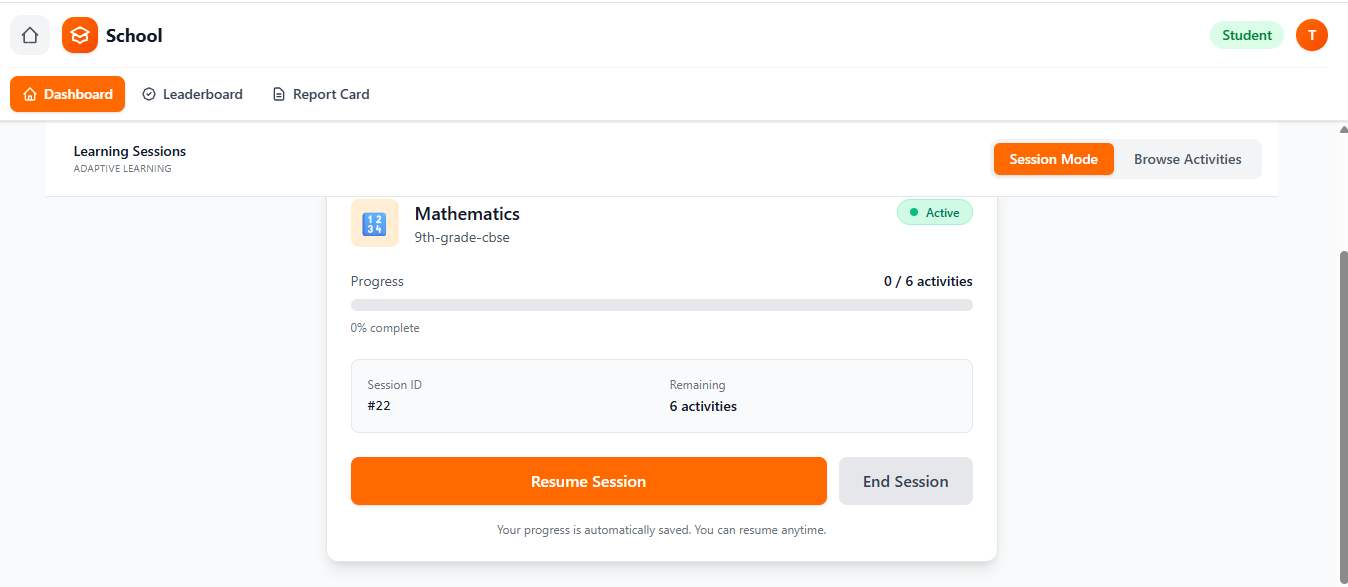This screenshot has width=1348, height=587.
Task: Switch to the Dashboard tab
Action: (67, 93)
